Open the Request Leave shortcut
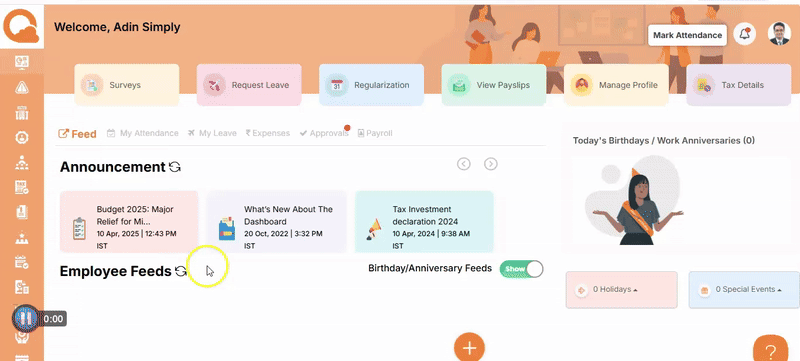 pos(249,85)
